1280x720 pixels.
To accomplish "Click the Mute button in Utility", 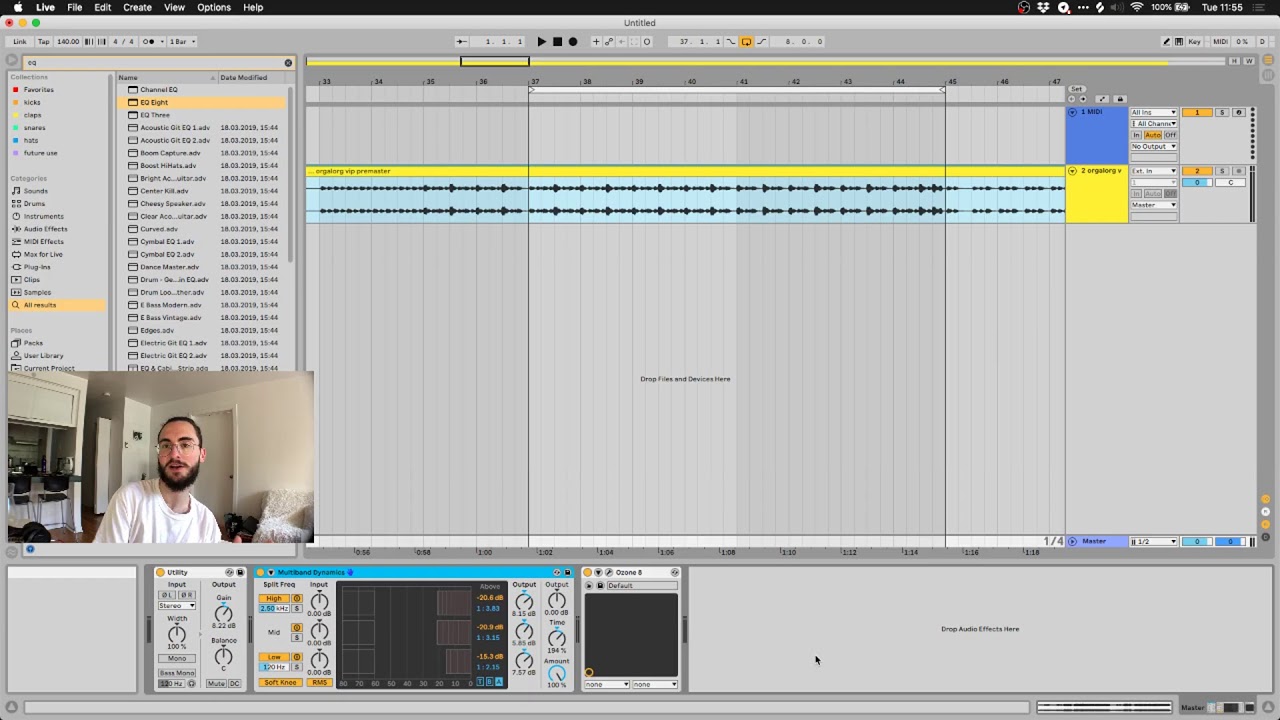I will 215,683.
